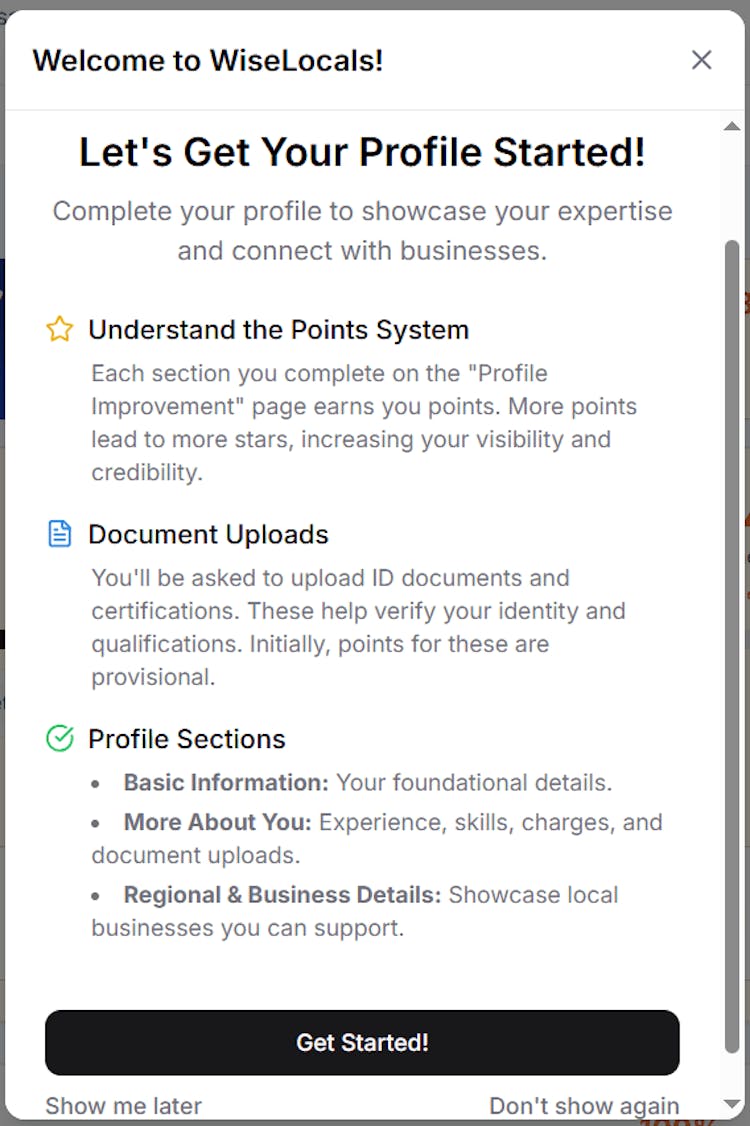The image size is (750, 1126).
Task: Select the Don't show again link
Action: click(x=584, y=1106)
